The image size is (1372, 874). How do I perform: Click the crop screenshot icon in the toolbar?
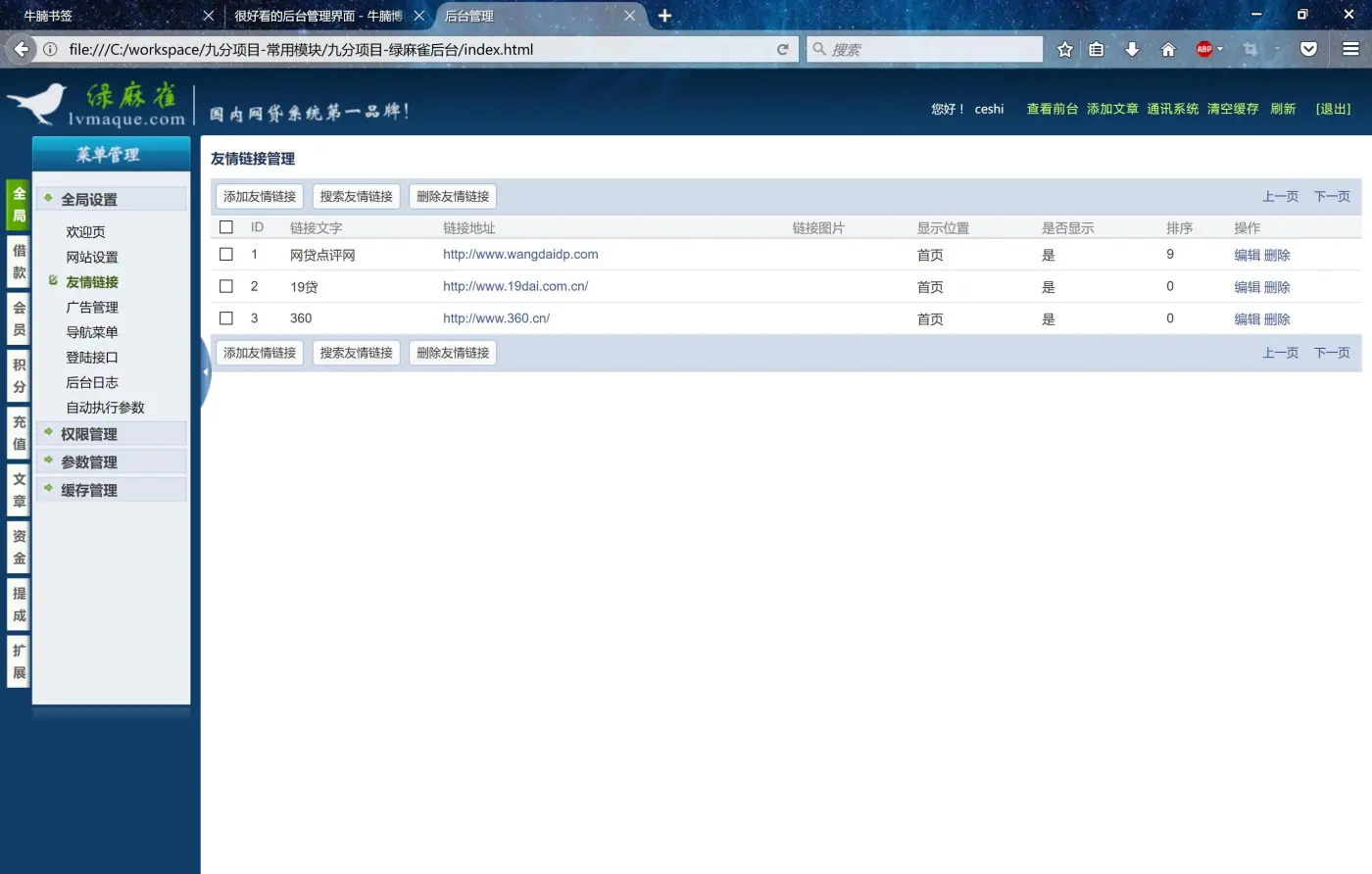[1250, 49]
